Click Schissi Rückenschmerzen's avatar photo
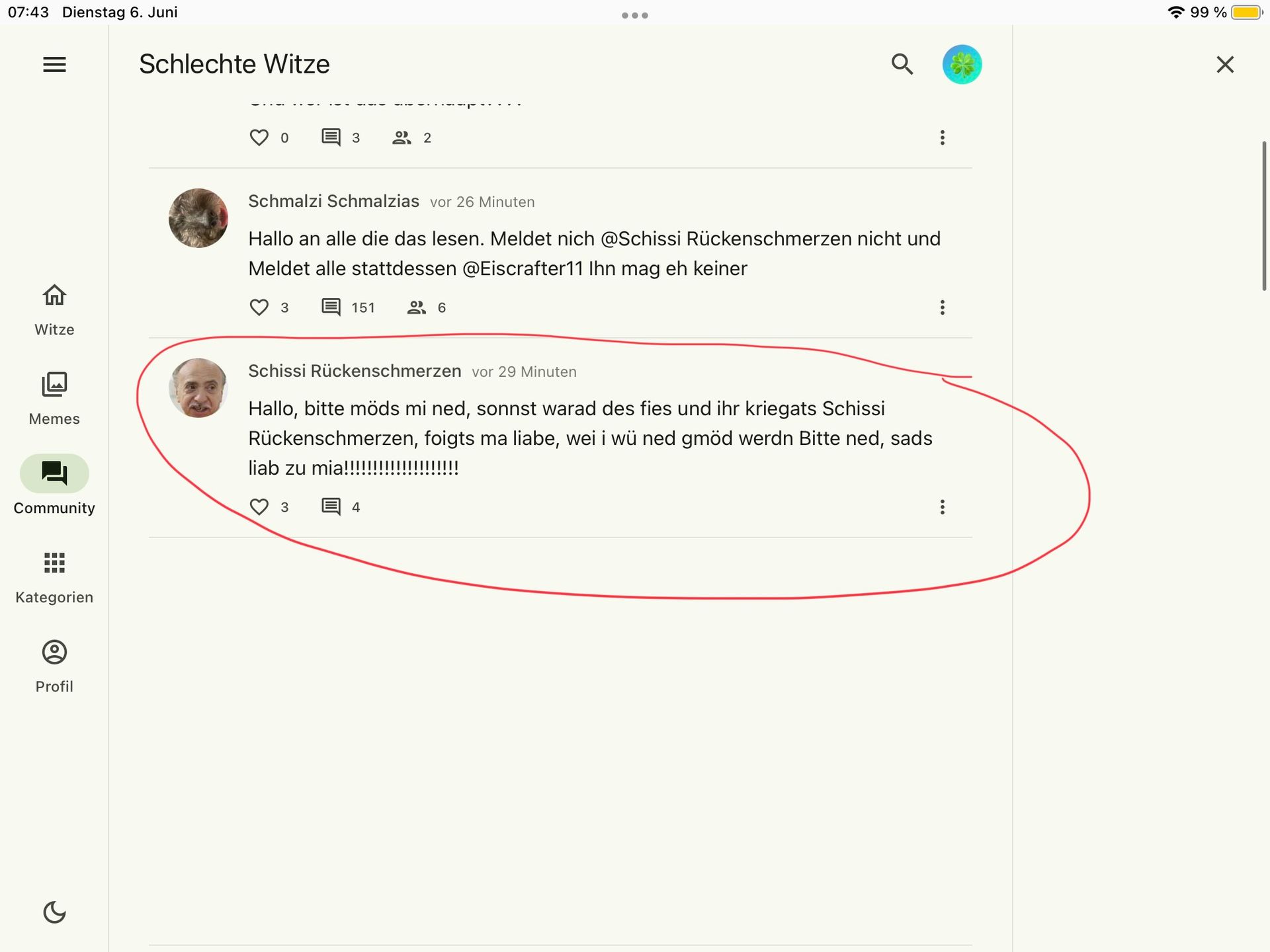 coord(198,388)
